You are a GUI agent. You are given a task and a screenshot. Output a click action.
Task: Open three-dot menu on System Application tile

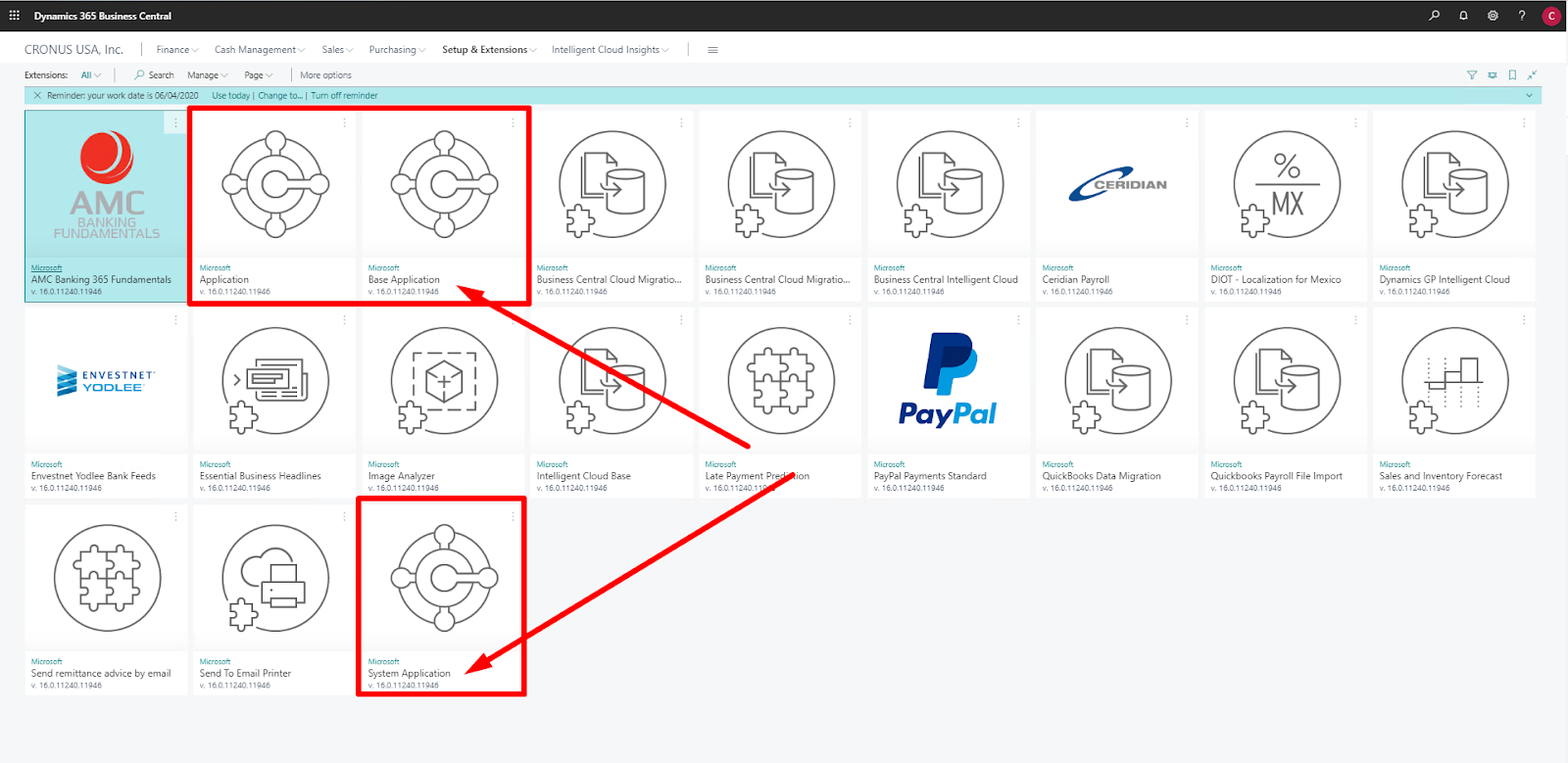pos(513,516)
